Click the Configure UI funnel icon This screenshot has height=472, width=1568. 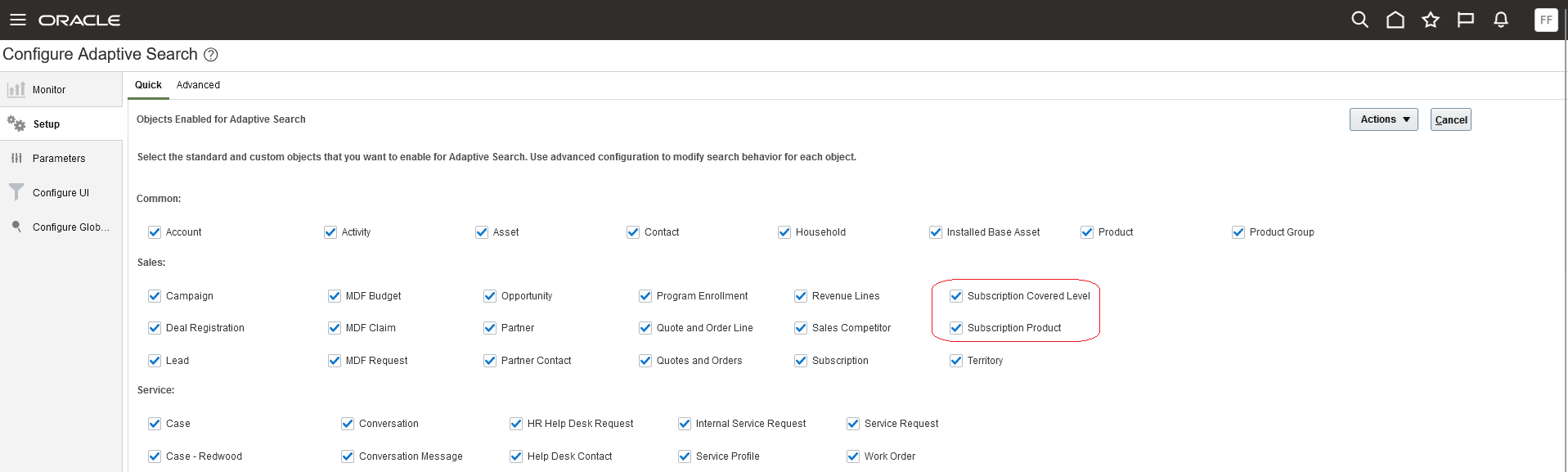[x=16, y=192]
